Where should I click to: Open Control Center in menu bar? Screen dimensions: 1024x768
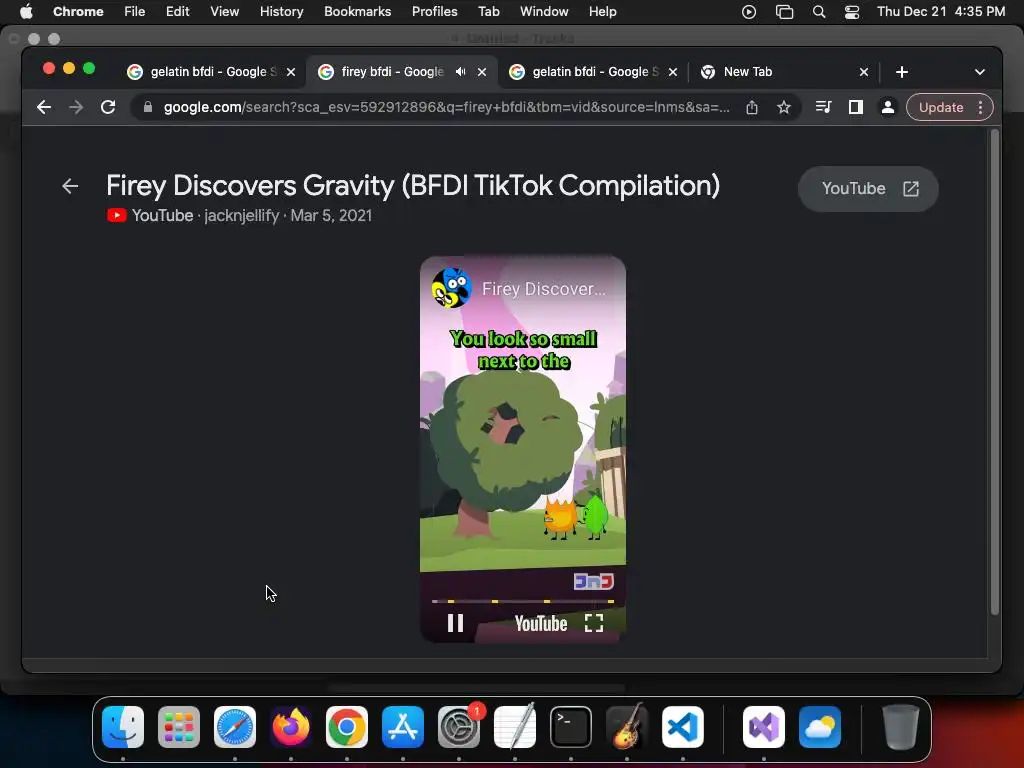coord(852,12)
